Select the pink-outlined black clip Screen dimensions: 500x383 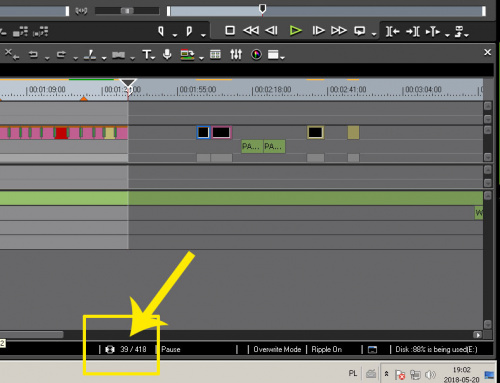221,132
